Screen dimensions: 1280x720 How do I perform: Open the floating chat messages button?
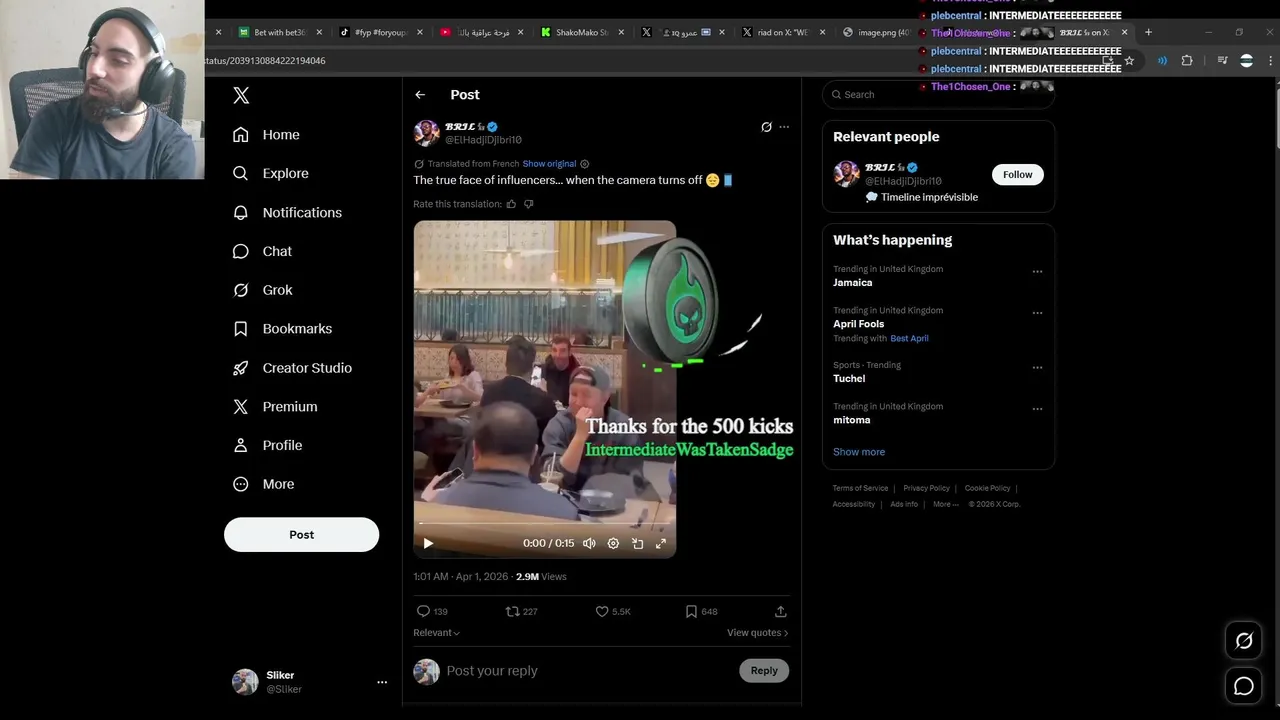pos(1244,686)
